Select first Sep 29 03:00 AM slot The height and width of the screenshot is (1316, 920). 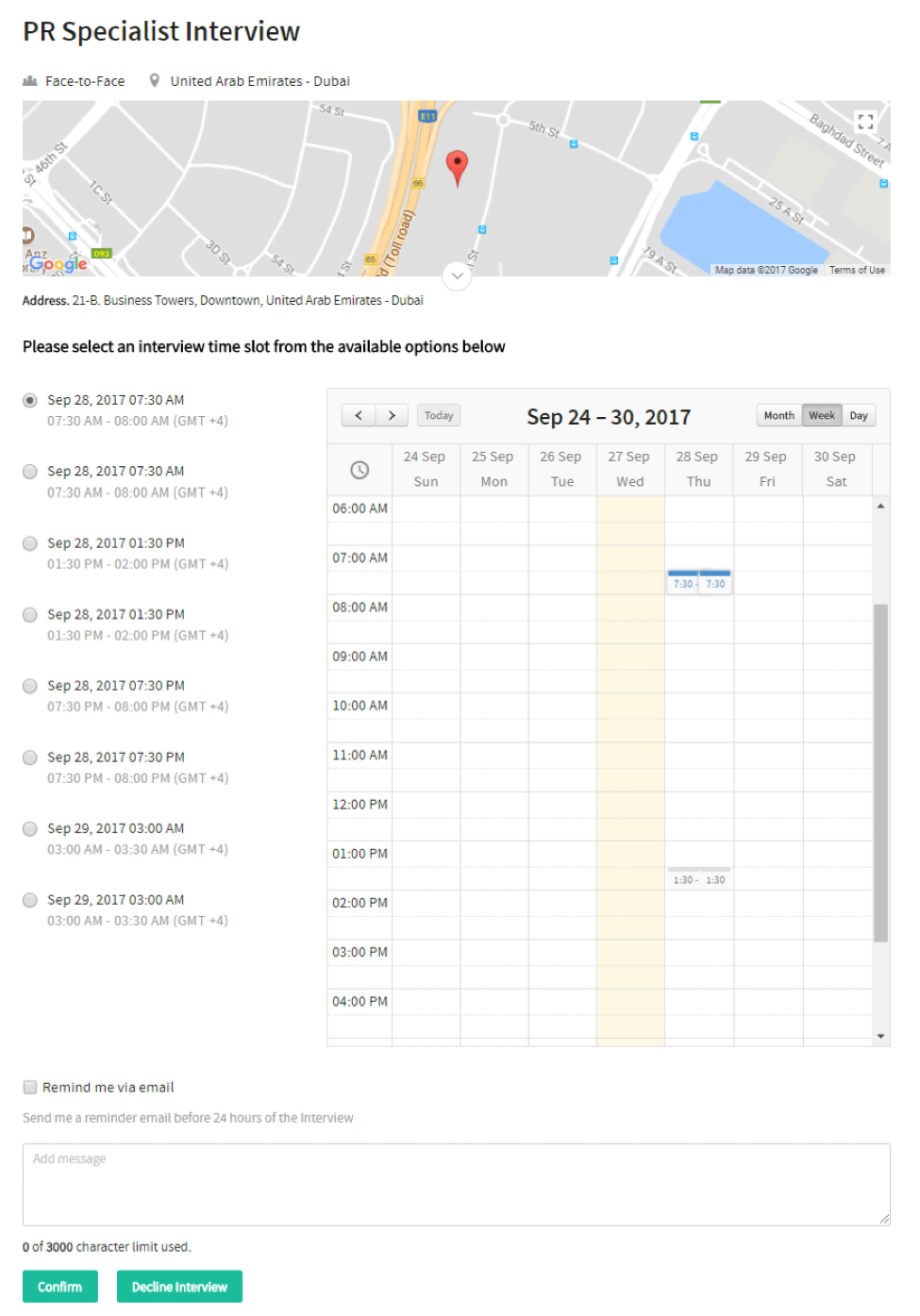coord(30,829)
